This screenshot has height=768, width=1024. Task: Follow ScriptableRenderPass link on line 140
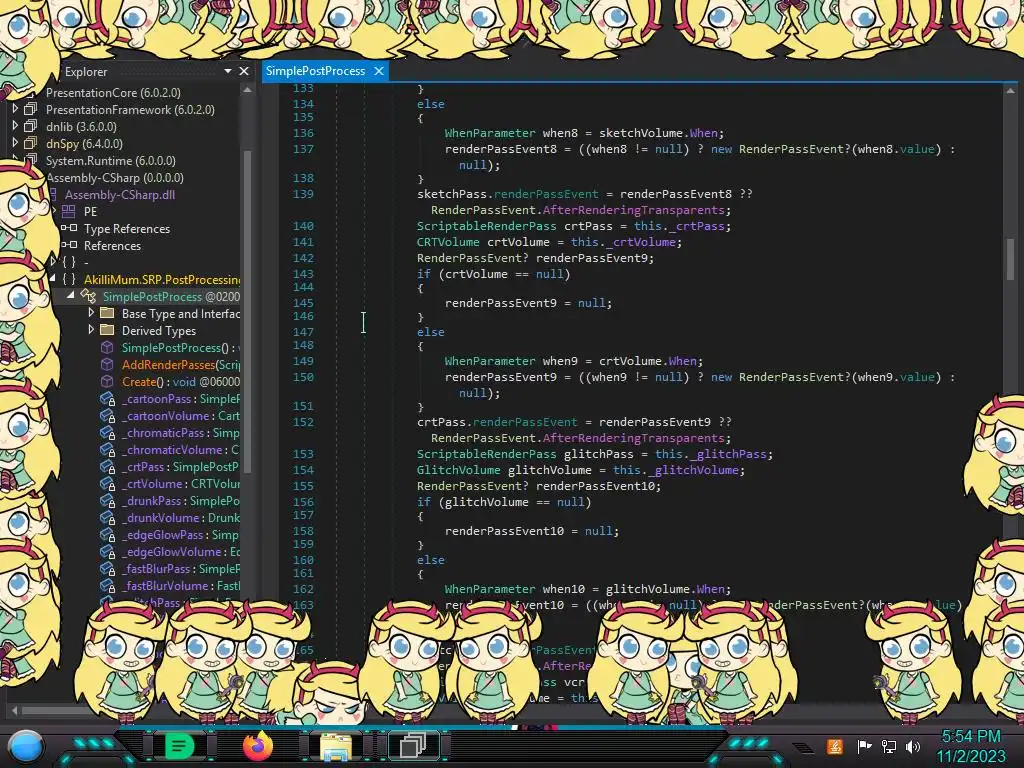487,226
